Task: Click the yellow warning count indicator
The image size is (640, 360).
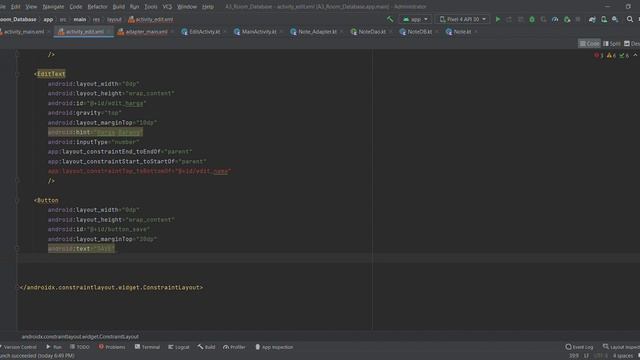Action: [611, 56]
